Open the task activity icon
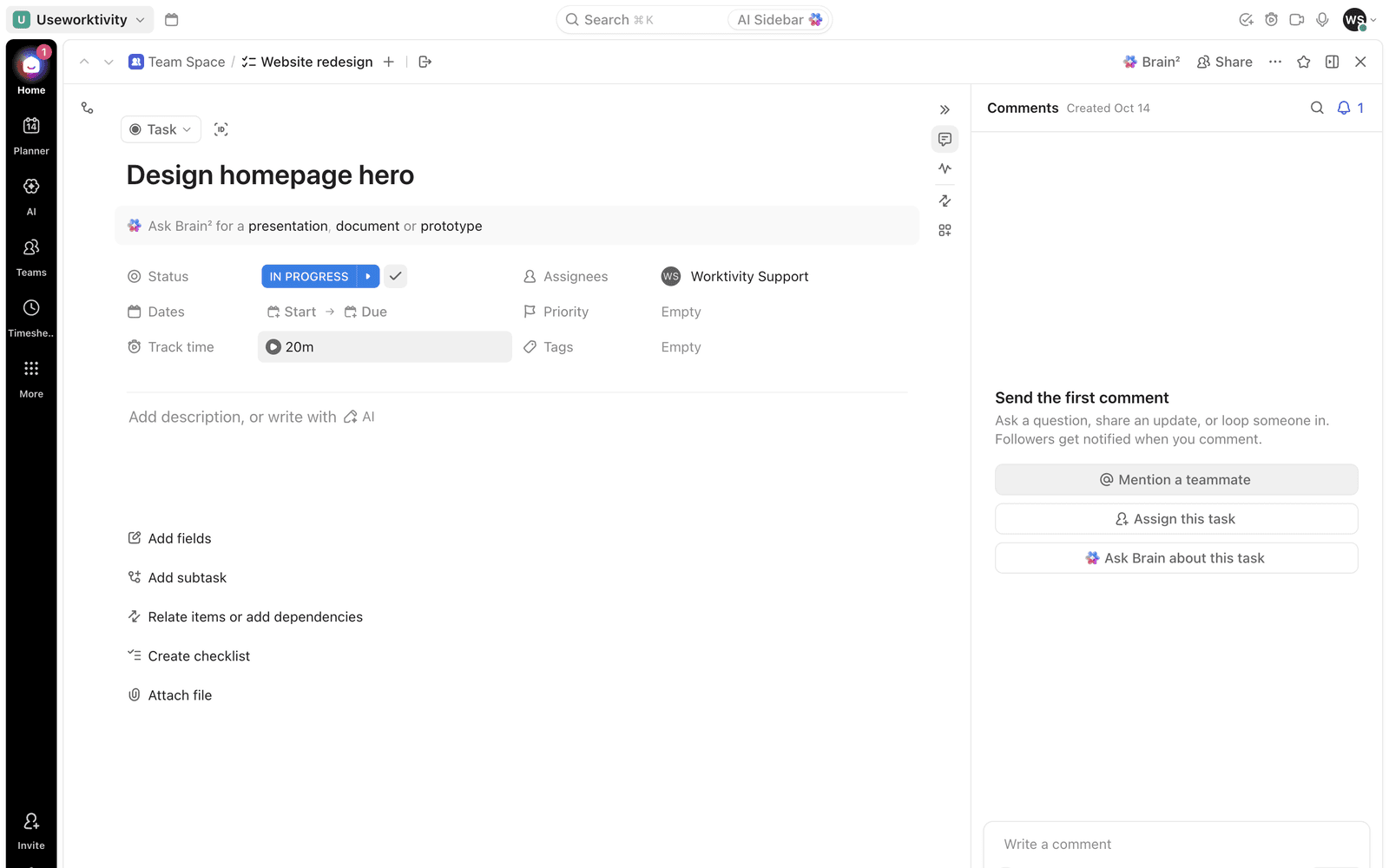 point(945,168)
